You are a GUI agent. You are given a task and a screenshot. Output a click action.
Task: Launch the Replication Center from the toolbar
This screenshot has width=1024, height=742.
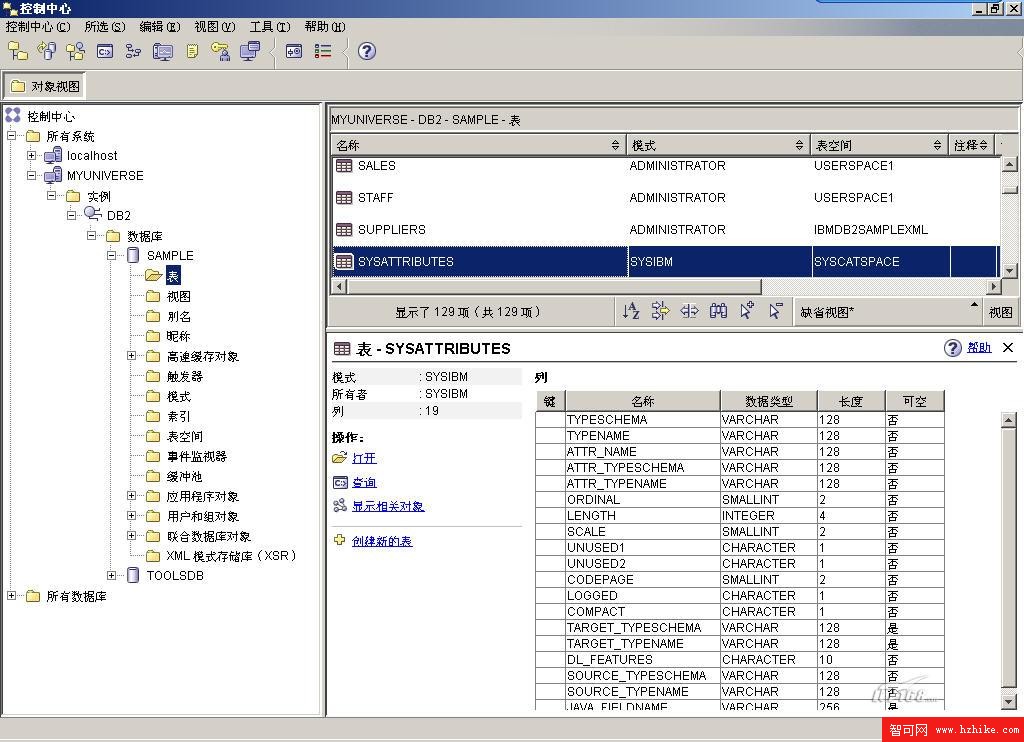coord(46,51)
